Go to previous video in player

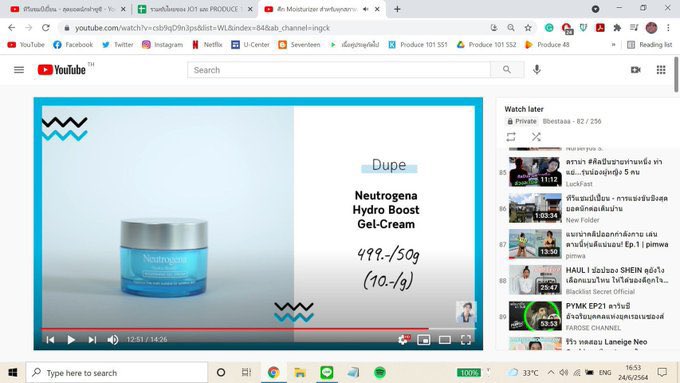tap(50, 340)
